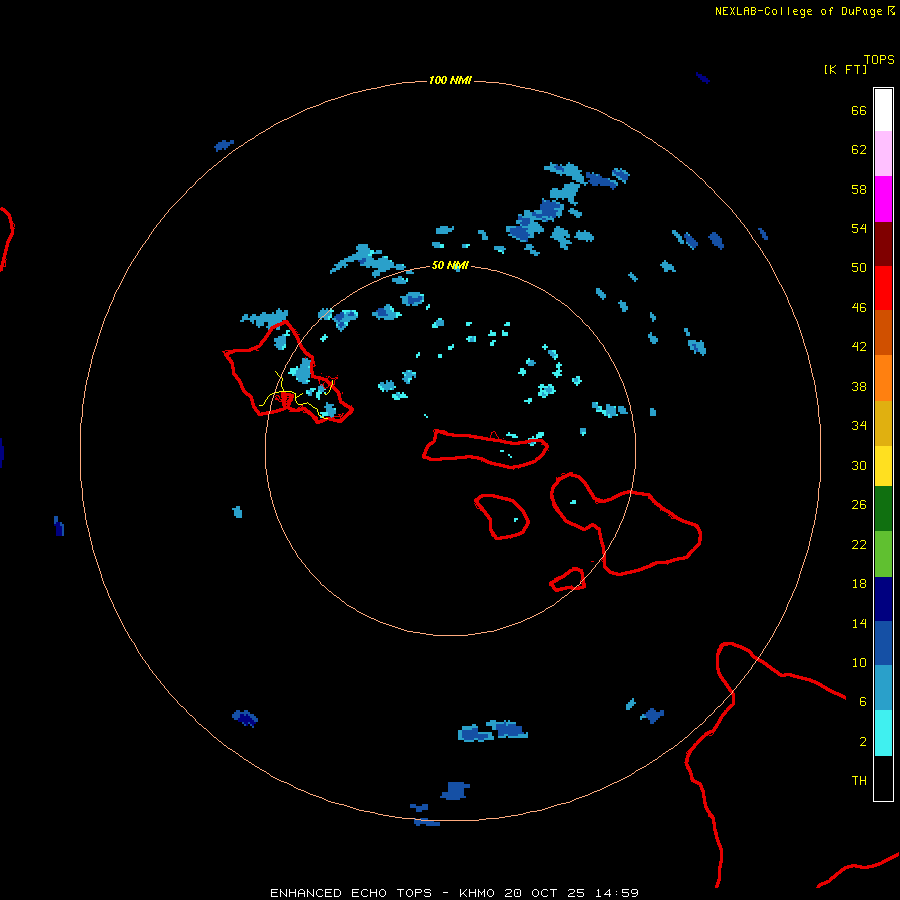
Task: Click the magenta legend swatch near 58
Action: coord(883,199)
